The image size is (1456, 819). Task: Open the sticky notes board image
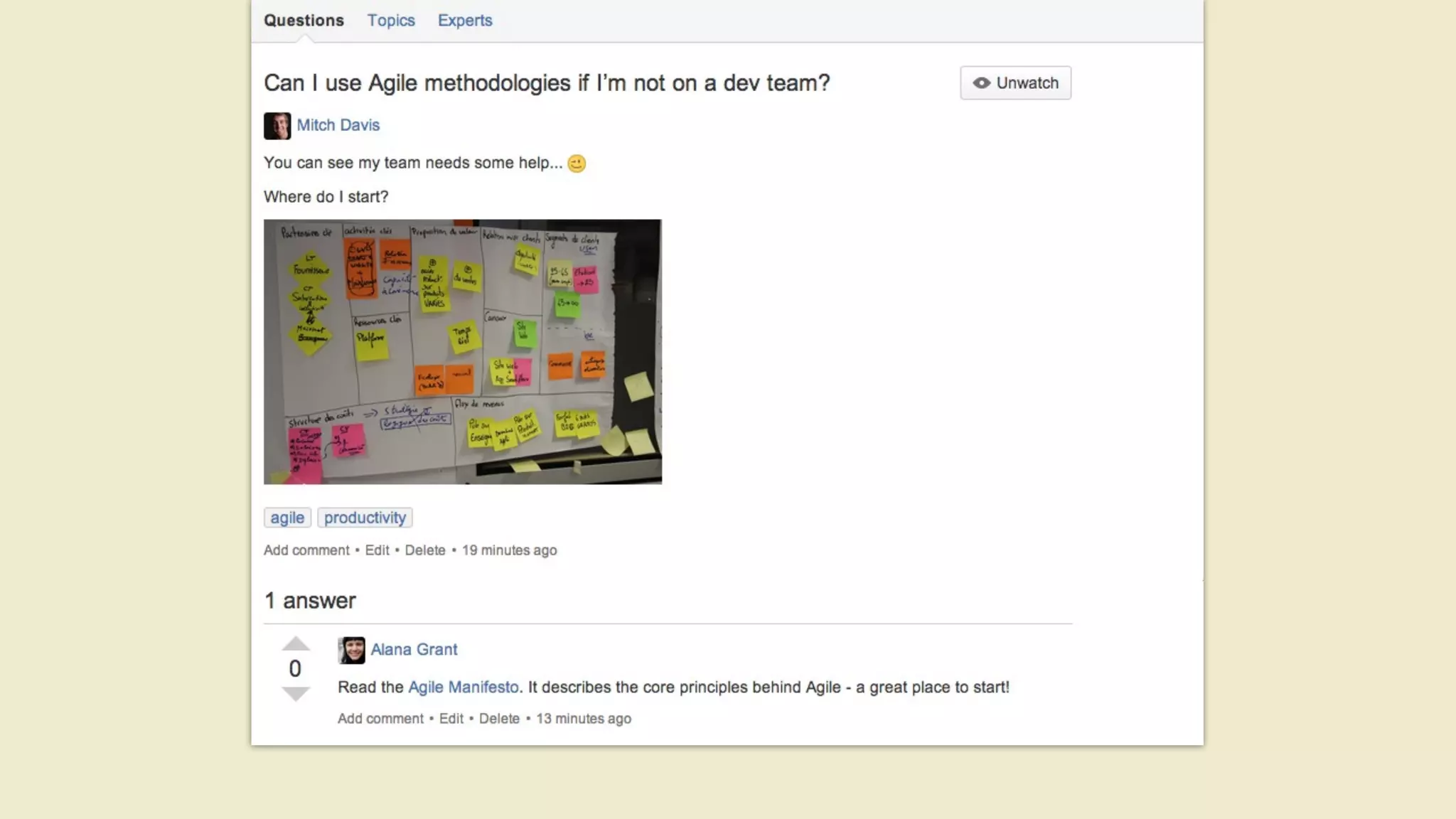[462, 352]
